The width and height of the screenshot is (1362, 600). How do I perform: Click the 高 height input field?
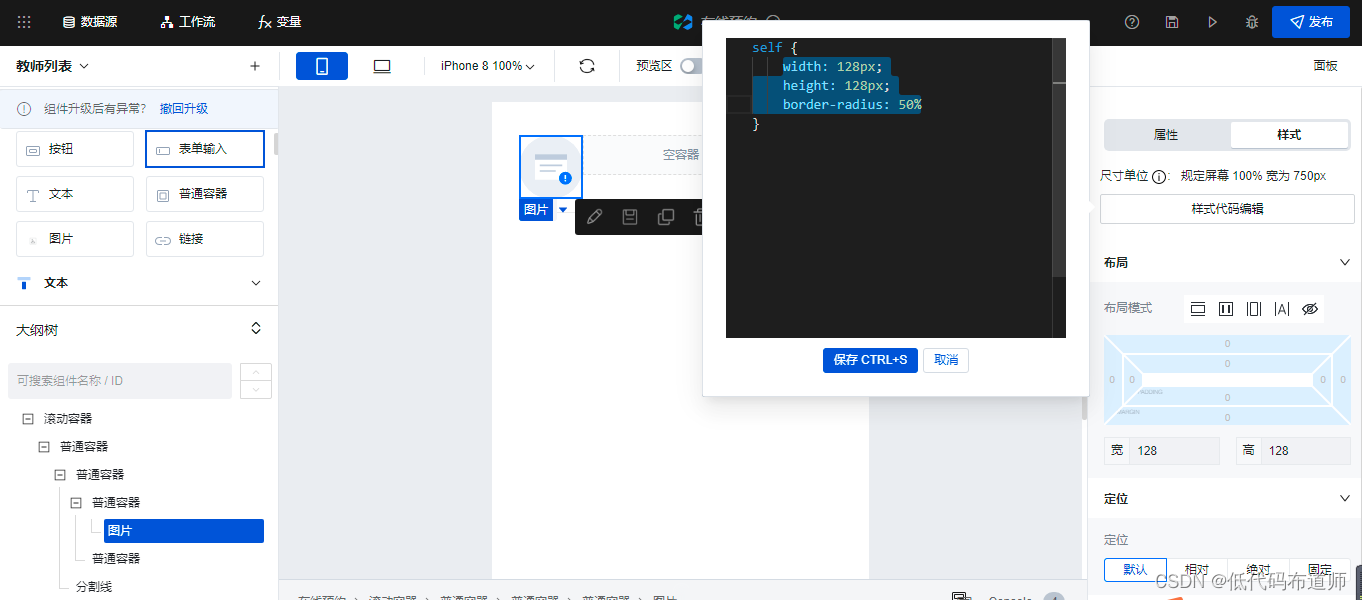point(1306,451)
